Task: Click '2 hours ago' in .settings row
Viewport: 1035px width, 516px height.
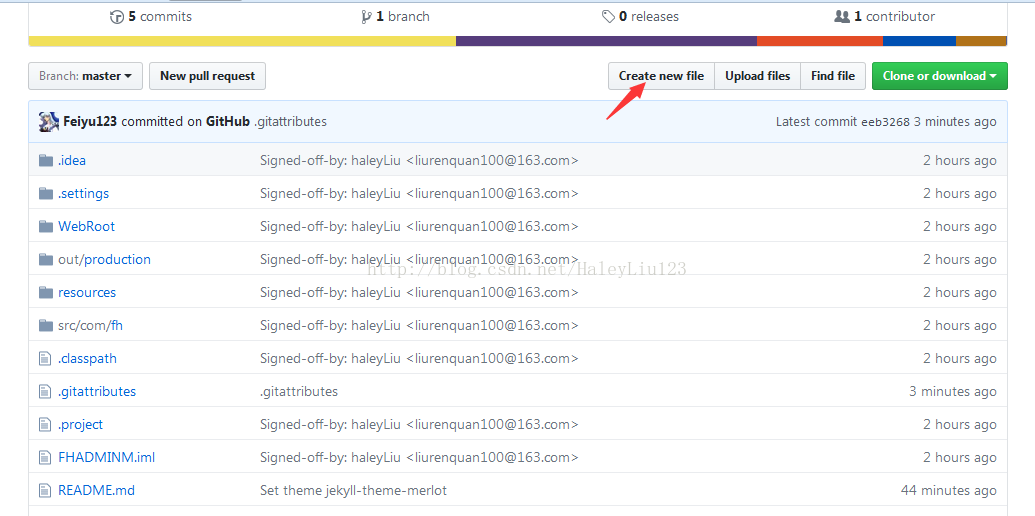Action: tap(960, 193)
